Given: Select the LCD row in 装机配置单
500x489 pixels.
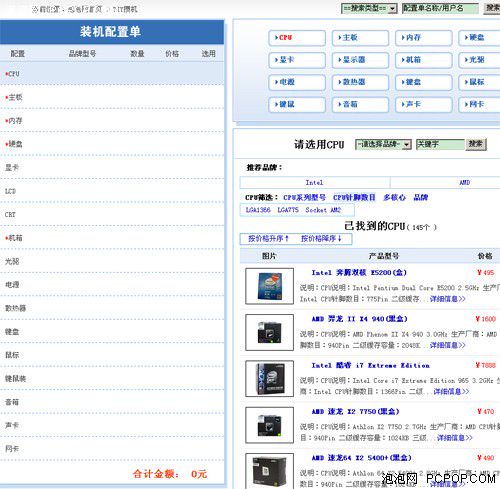Looking at the screenshot, I should 112,191.
